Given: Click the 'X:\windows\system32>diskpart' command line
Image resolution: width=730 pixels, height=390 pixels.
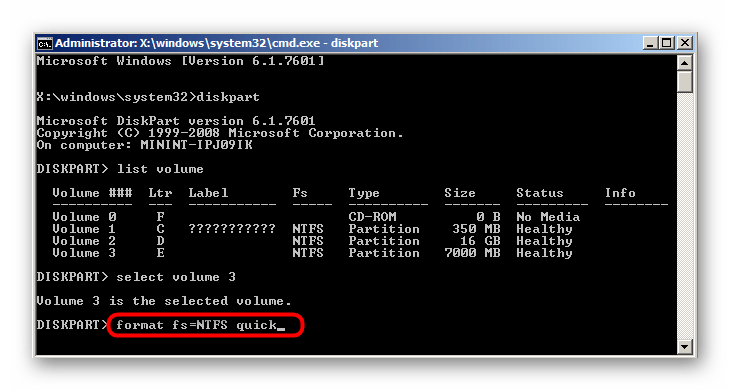Looking at the screenshot, I should click(x=148, y=97).
